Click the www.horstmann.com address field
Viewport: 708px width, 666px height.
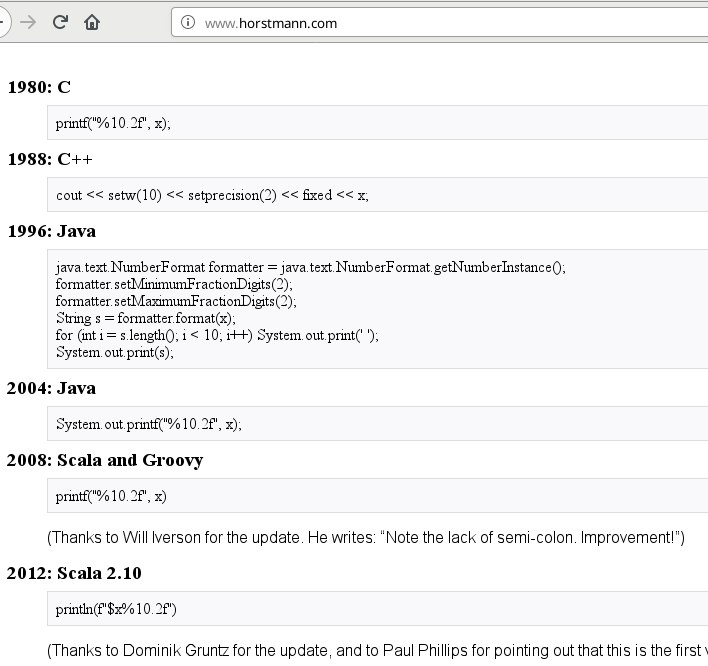click(x=439, y=23)
